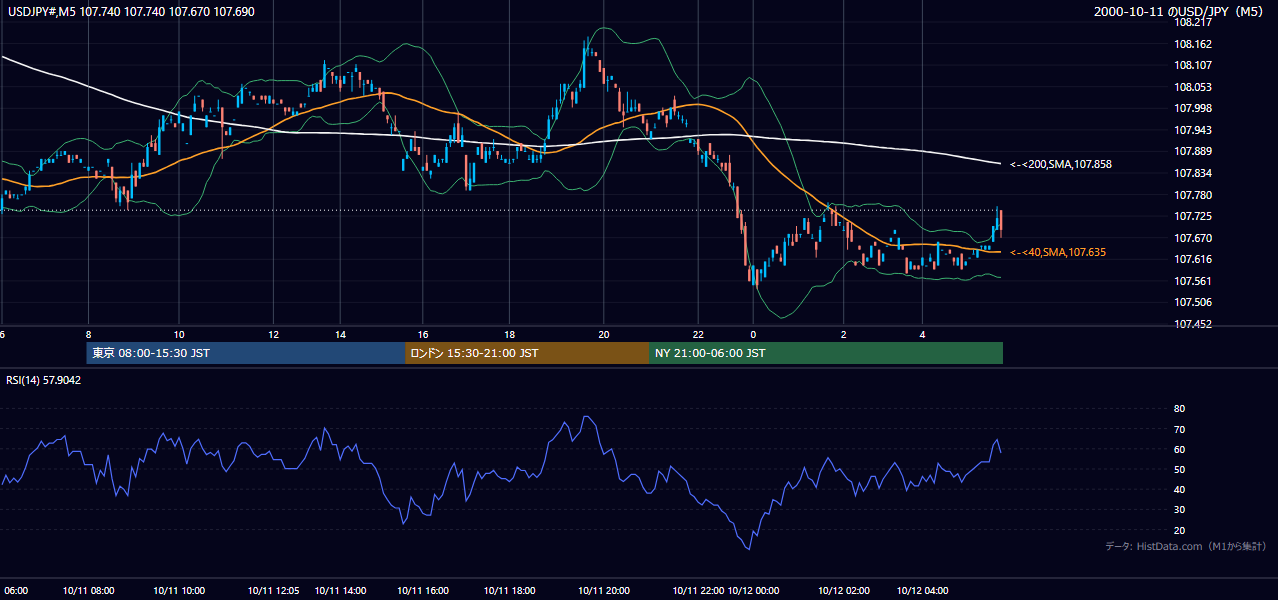This screenshot has width=1278, height=600.
Task: Click the 2000-10-11 USD/JPY (M5) chart title
Action: point(1180,11)
